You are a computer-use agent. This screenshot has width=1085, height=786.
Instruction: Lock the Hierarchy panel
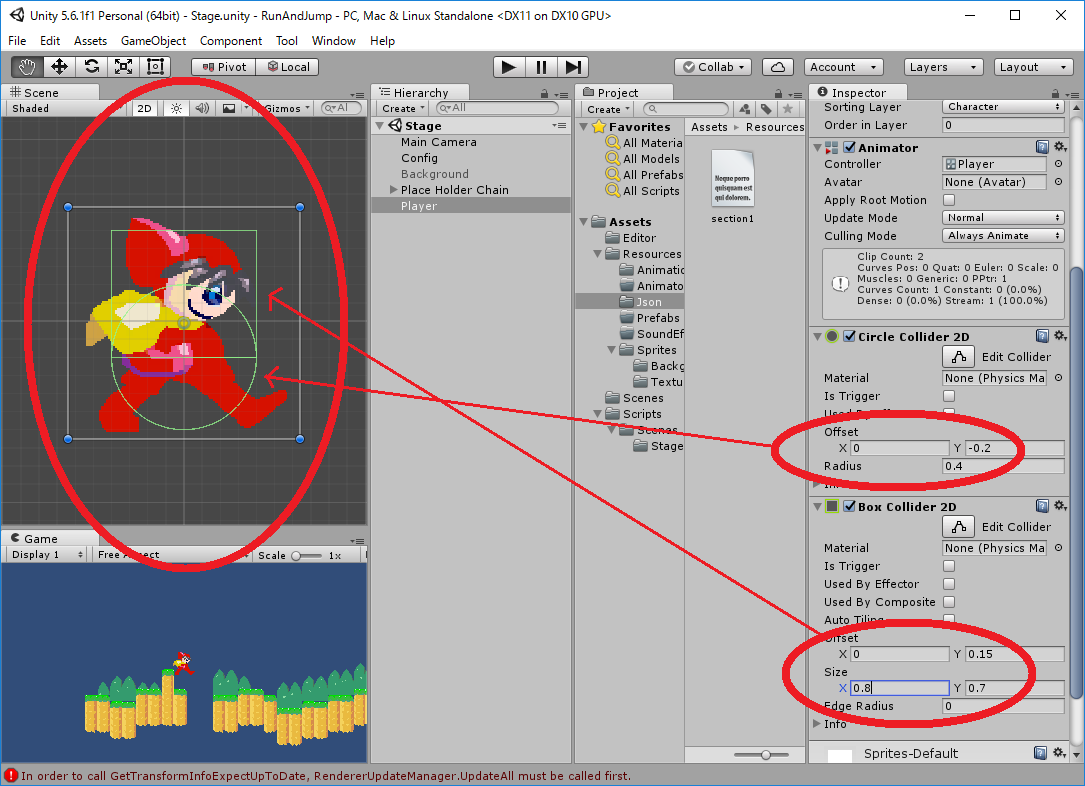[x=545, y=93]
